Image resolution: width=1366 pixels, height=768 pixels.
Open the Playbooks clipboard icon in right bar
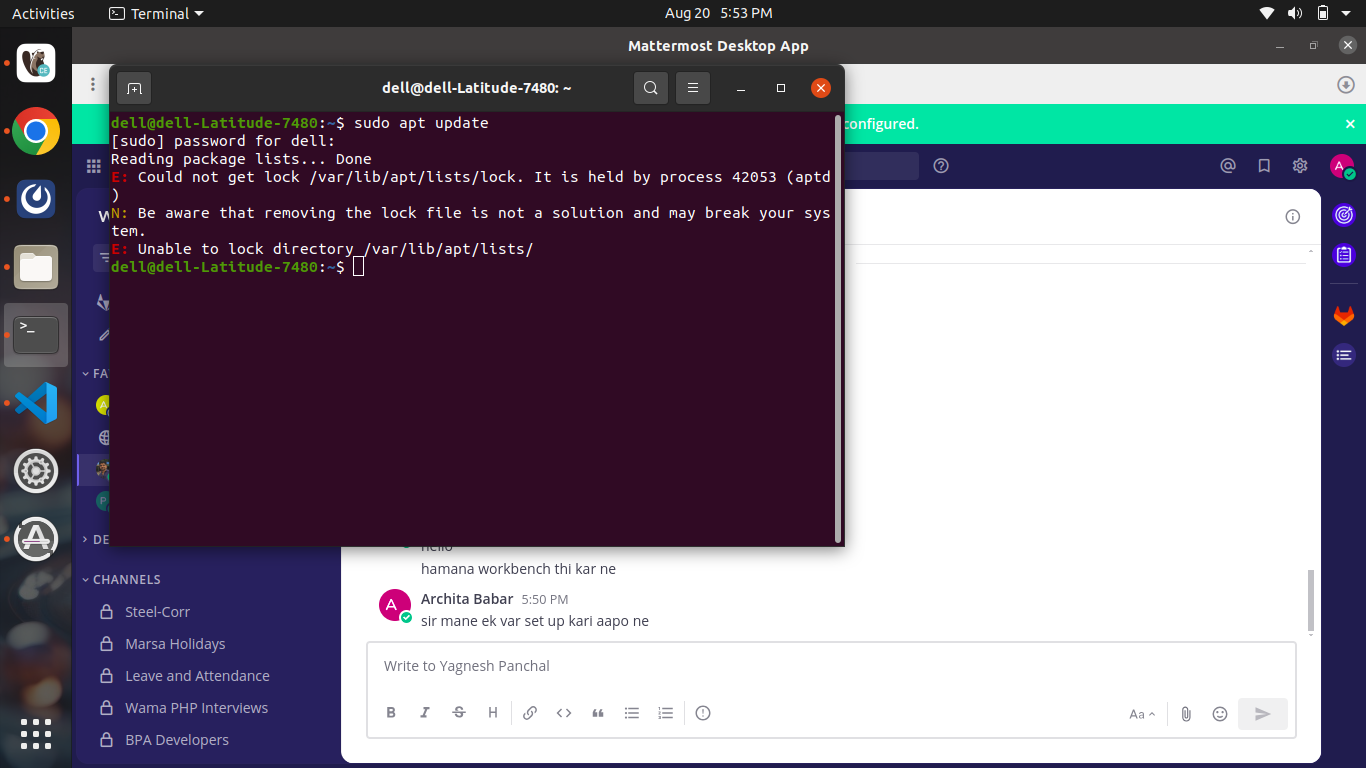(1344, 255)
